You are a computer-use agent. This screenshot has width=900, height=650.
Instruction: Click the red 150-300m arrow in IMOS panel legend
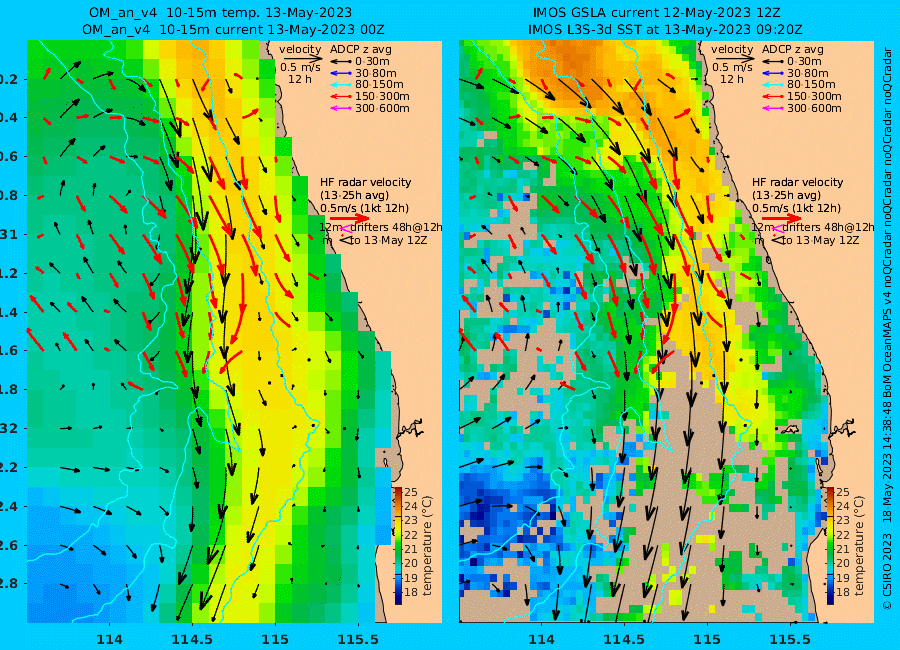pos(773,96)
